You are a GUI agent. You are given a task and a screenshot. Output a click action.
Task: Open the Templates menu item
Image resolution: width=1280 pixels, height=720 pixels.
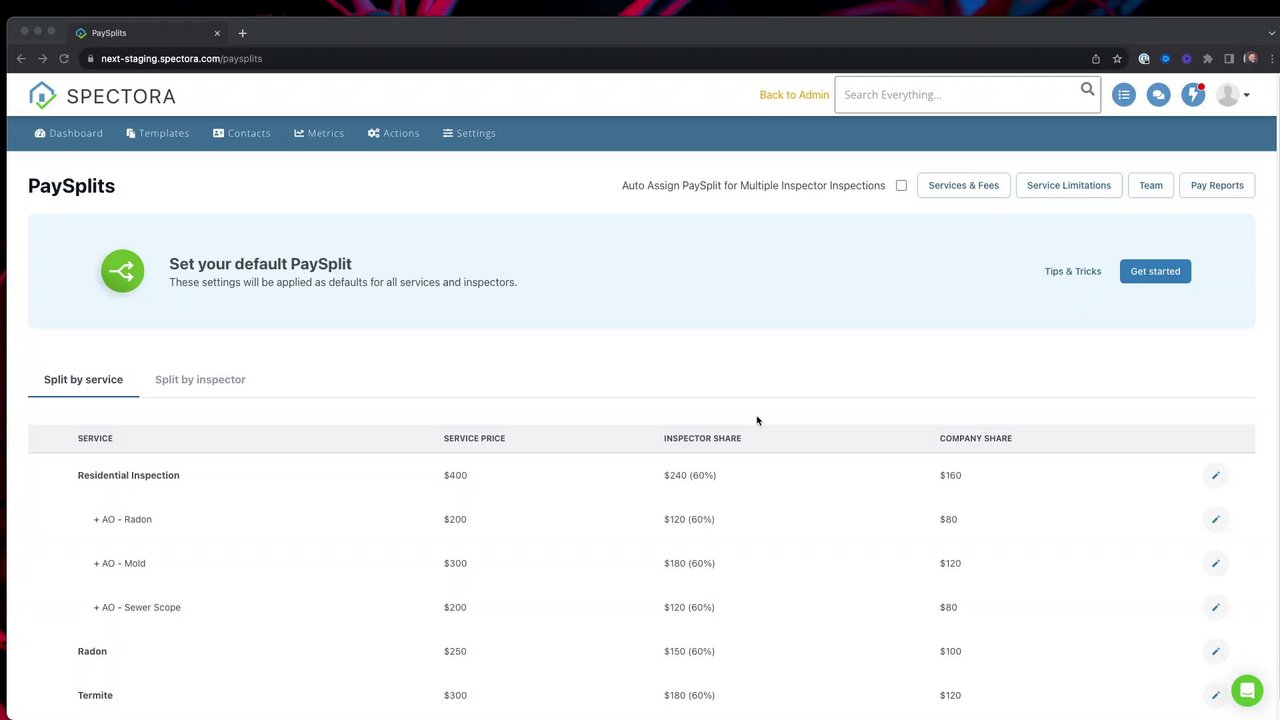point(158,133)
